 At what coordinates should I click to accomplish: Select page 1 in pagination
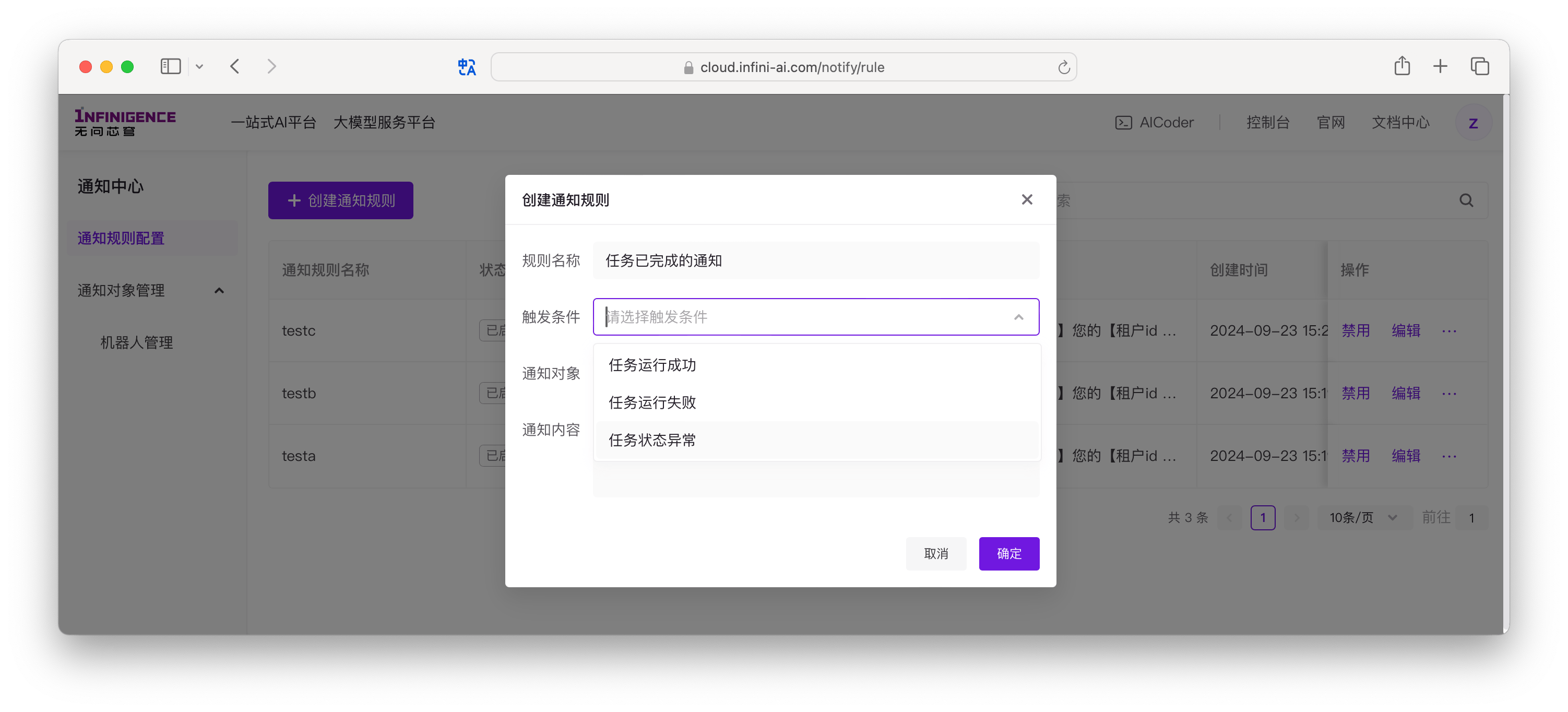1263,518
